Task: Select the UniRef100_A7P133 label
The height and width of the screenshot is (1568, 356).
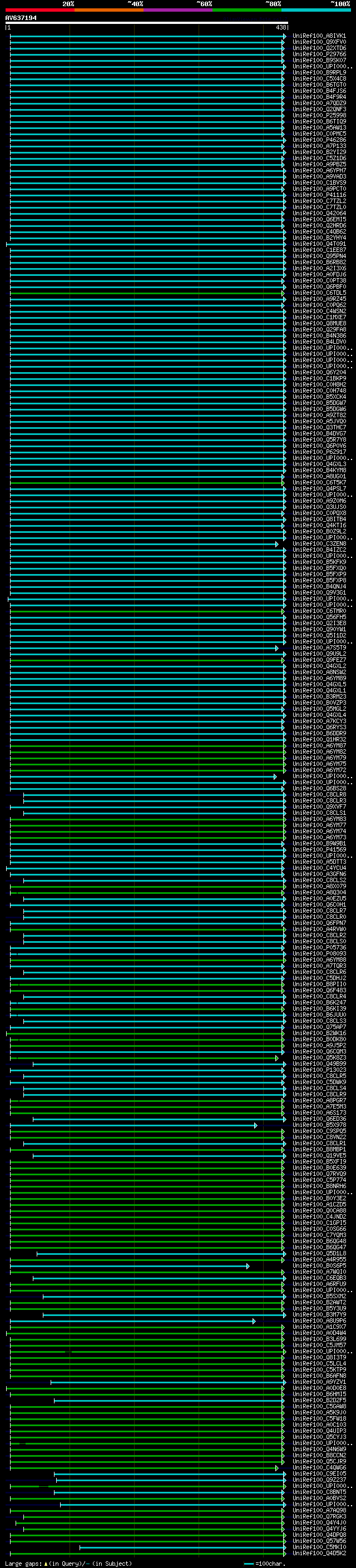Action: tap(319, 146)
